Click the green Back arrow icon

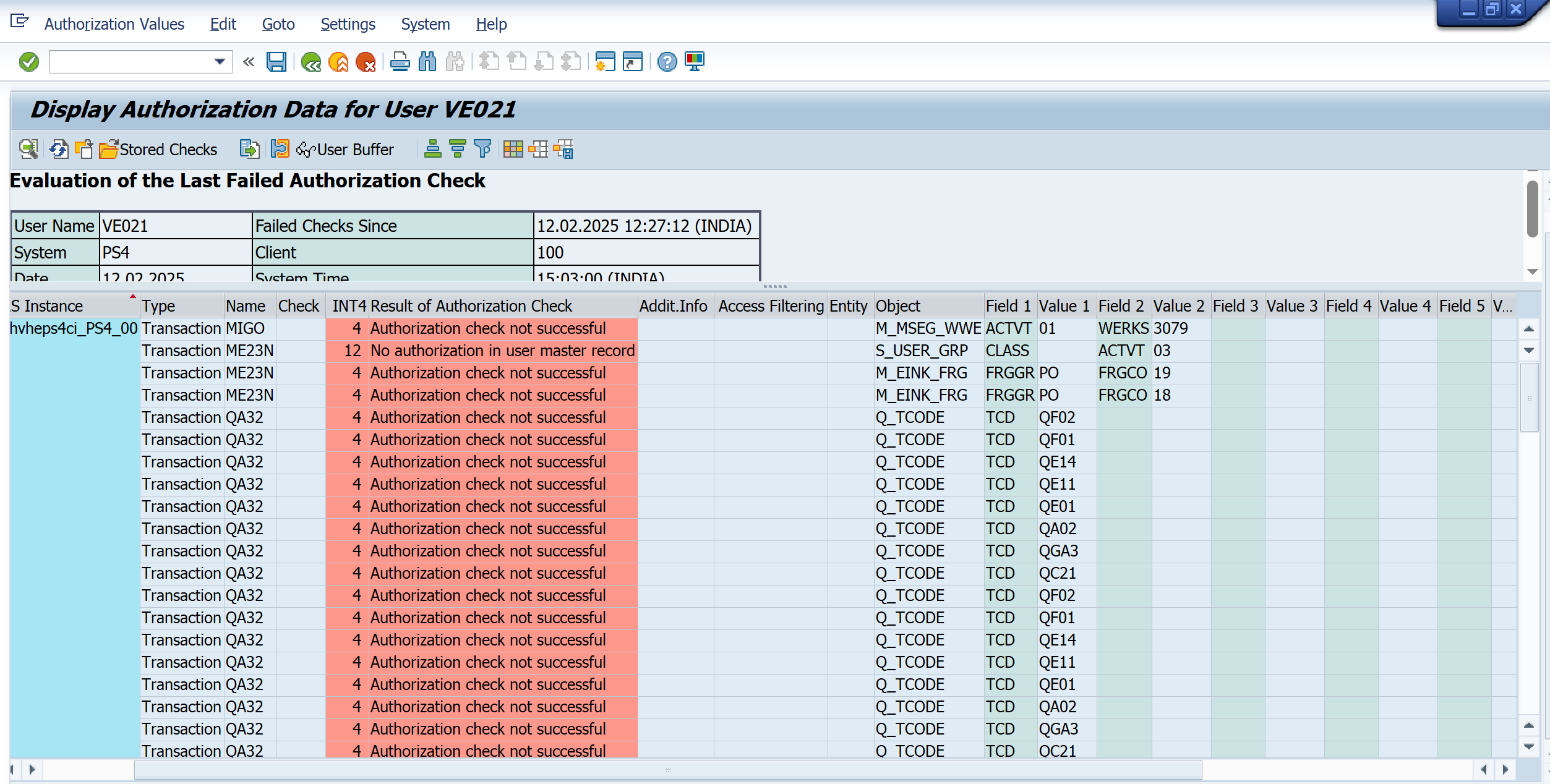click(310, 62)
